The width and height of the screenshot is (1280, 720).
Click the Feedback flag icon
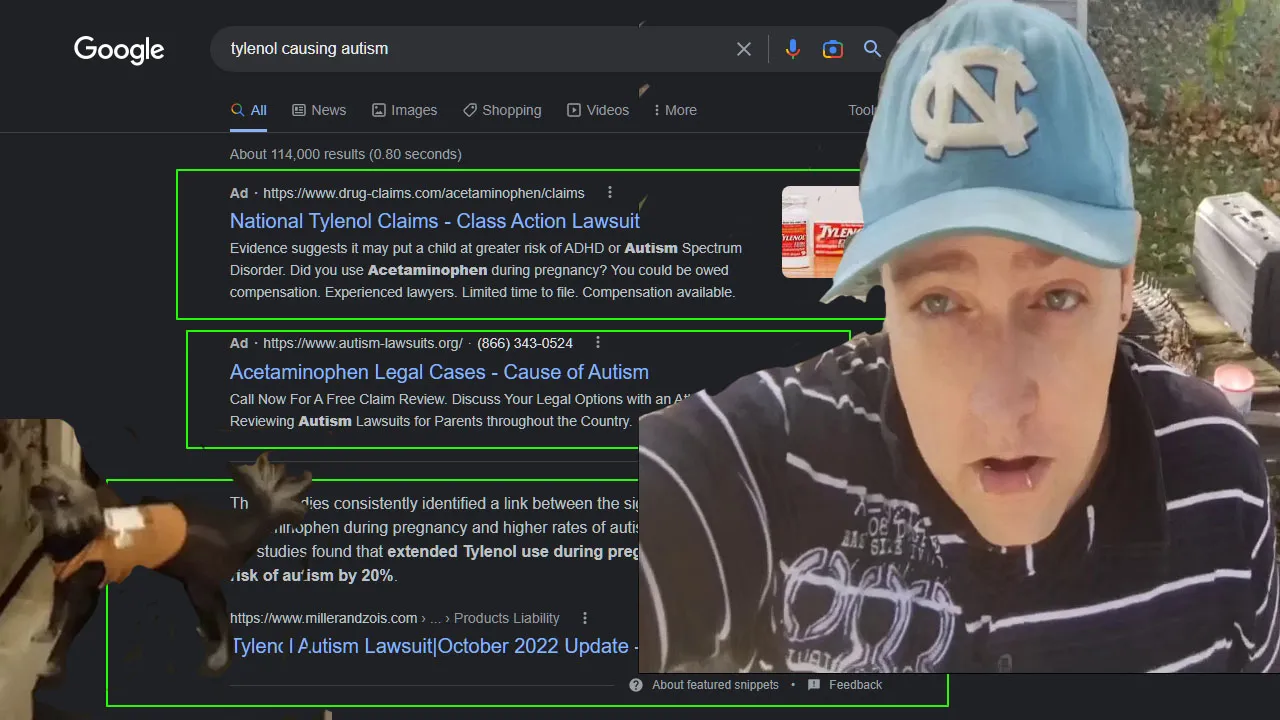click(x=814, y=685)
